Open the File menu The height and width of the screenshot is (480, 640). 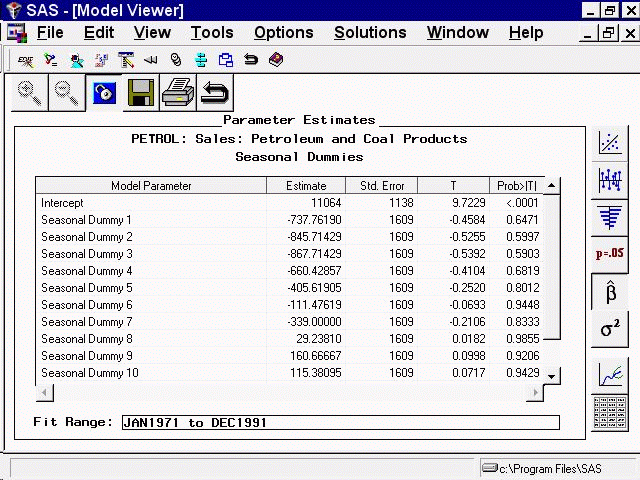50,33
